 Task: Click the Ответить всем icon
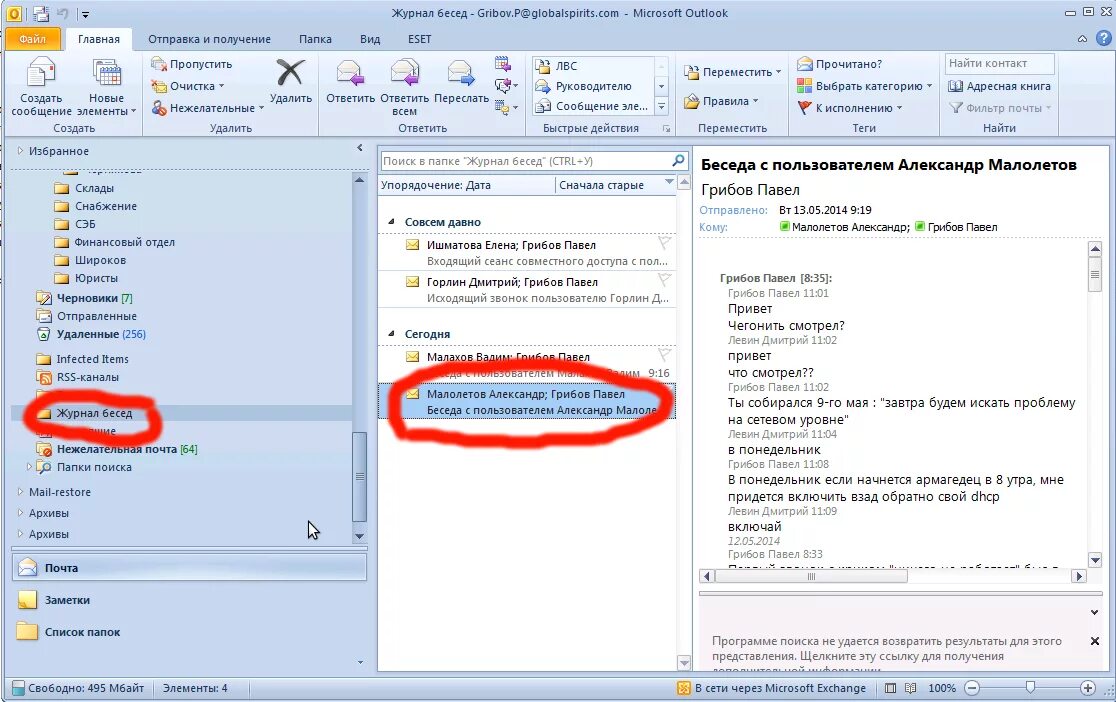[404, 73]
